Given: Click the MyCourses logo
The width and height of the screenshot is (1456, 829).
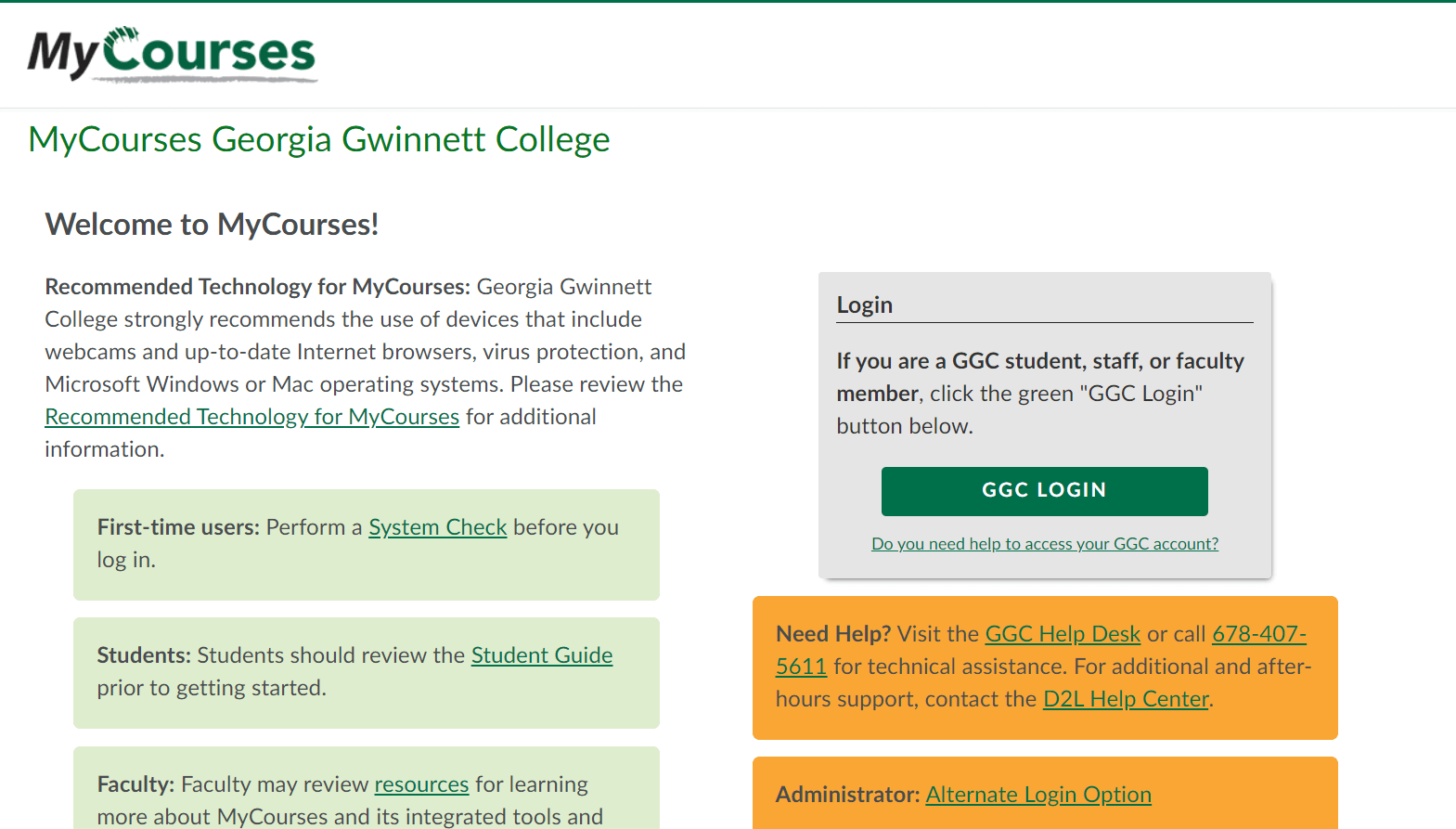Looking at the screenshot, I should click(173, 54).
